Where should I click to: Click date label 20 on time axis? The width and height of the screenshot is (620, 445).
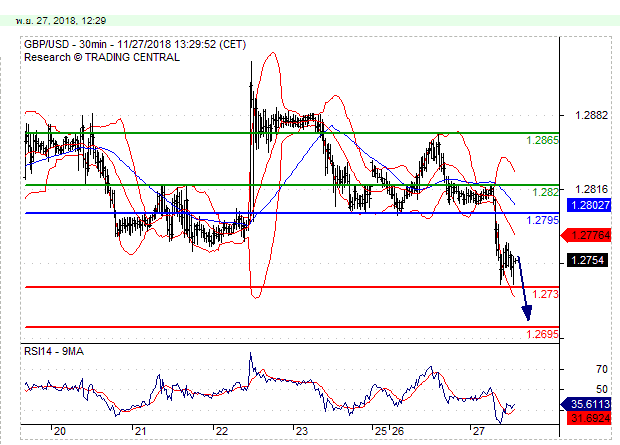[x=60, y=431]
